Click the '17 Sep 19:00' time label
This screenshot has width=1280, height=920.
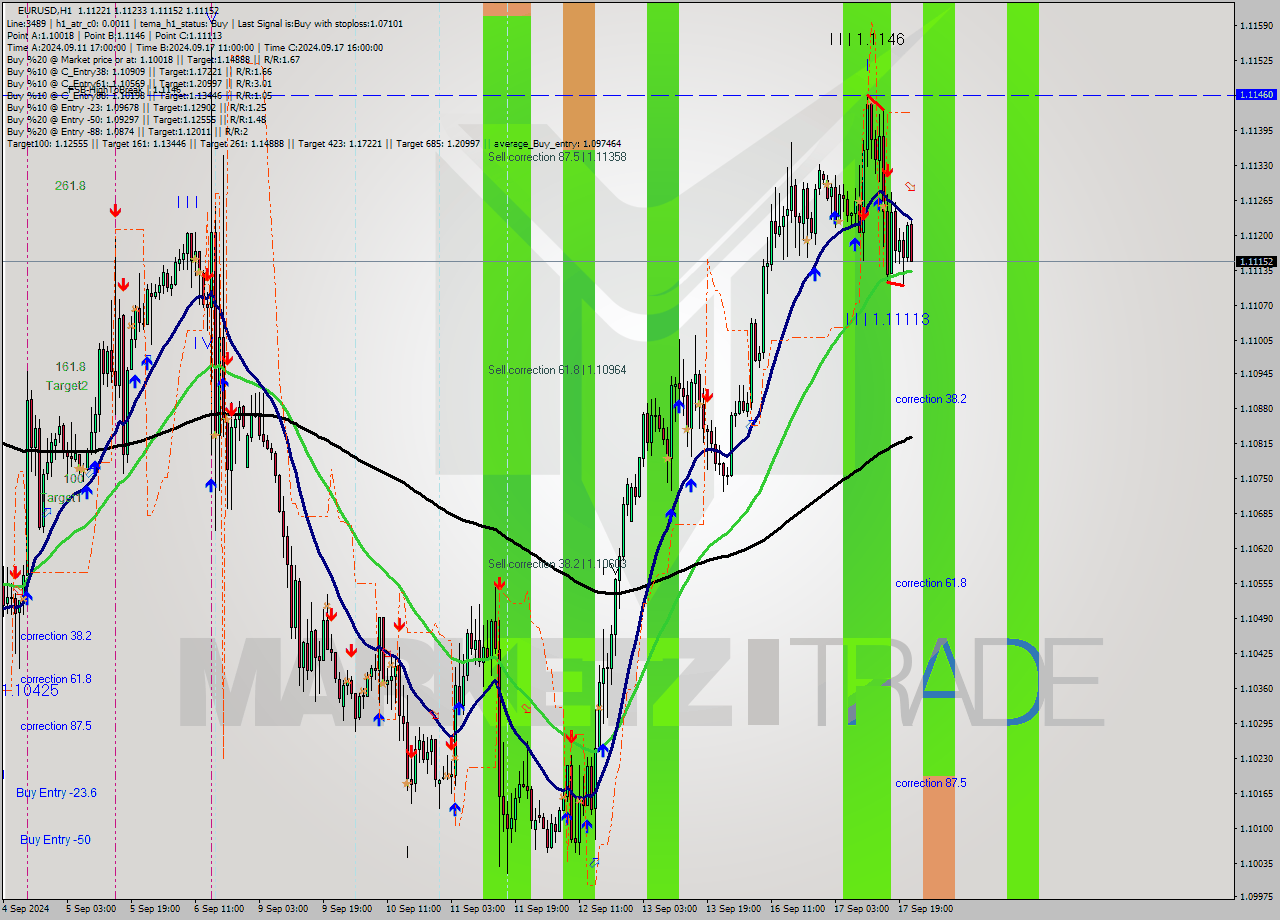pos(925,909)
